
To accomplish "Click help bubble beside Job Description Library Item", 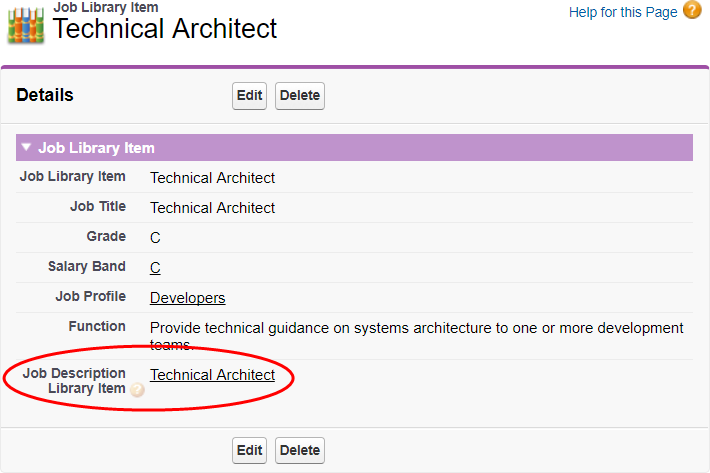I will tap(137, 390).
